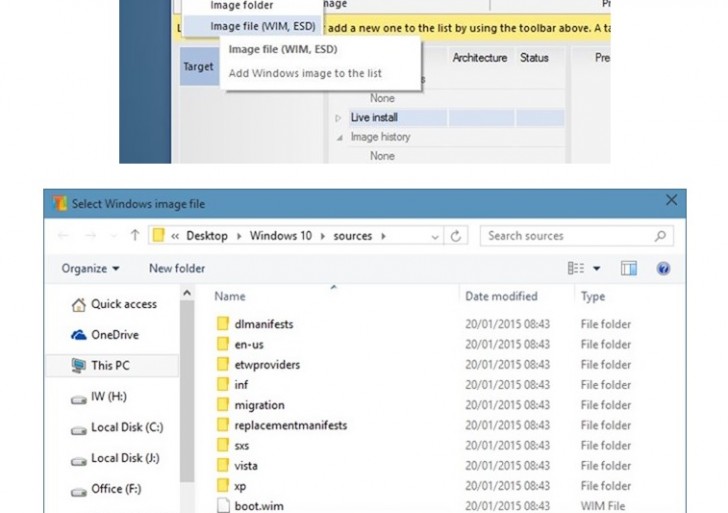Viewport: 728px width, 513px height.
Task: Open the change view dropdown arrow
Action: tap(597, 268)
